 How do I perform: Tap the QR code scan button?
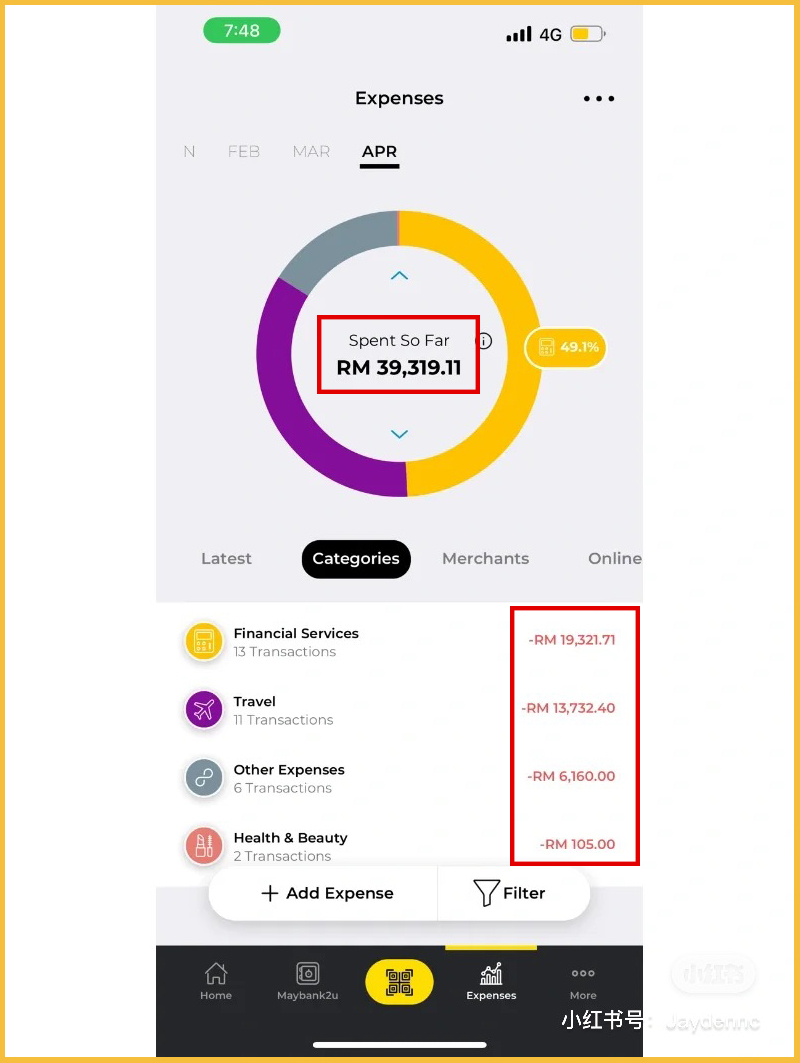click(x=399, y=981)
